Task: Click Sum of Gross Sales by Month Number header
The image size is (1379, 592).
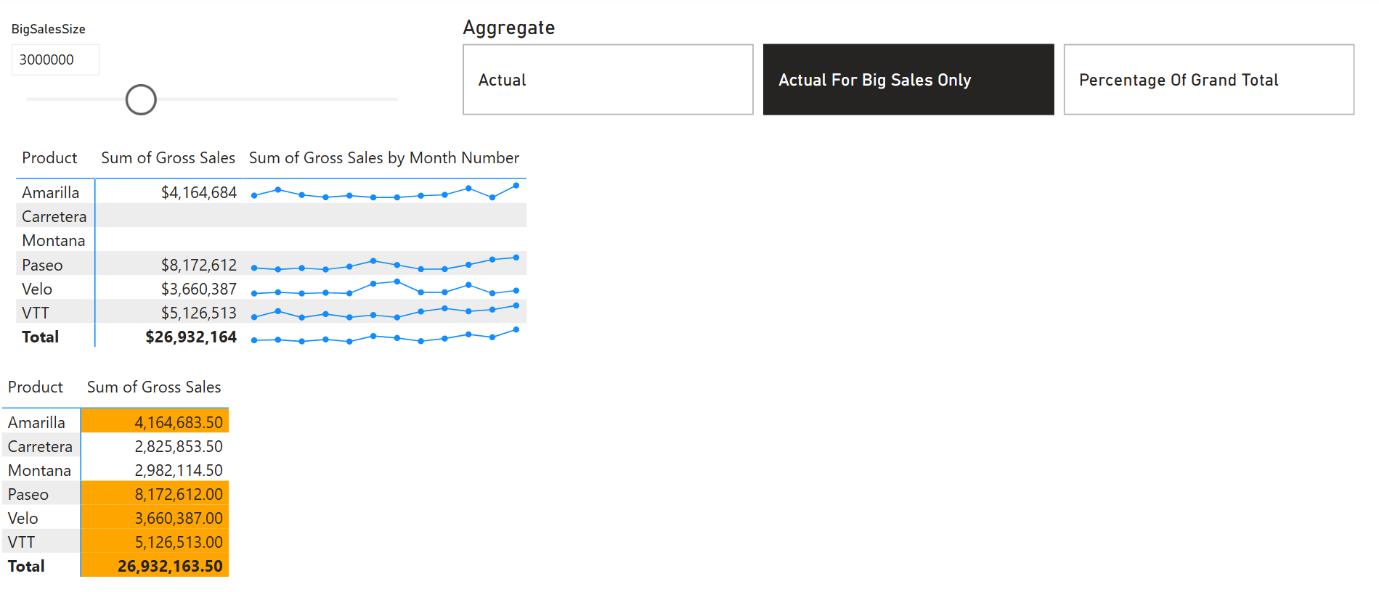Action: [384, 158]
